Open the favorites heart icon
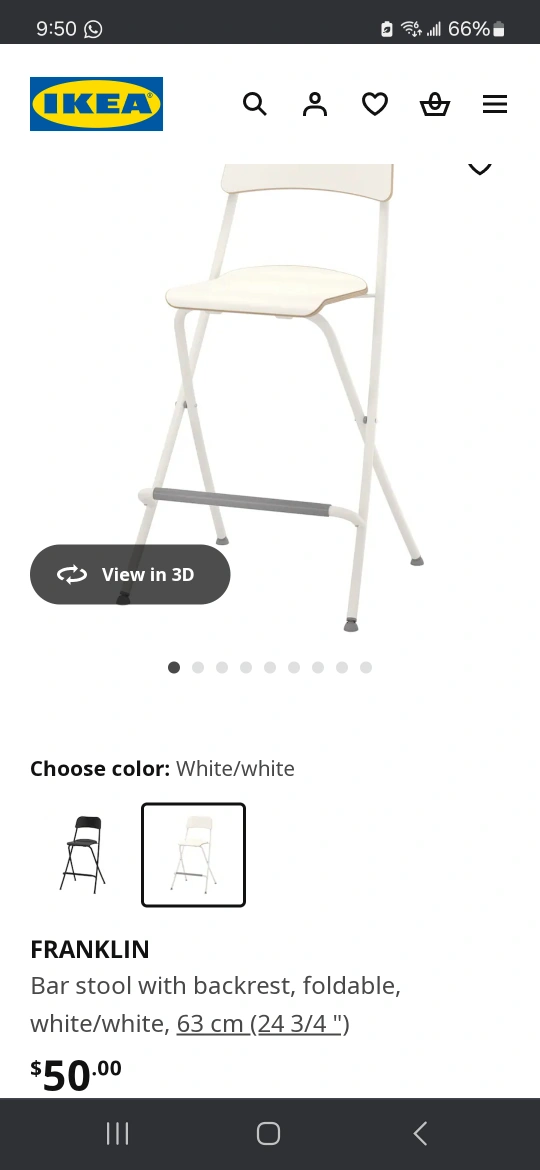The image size is (540, 1170). [374, 104]
